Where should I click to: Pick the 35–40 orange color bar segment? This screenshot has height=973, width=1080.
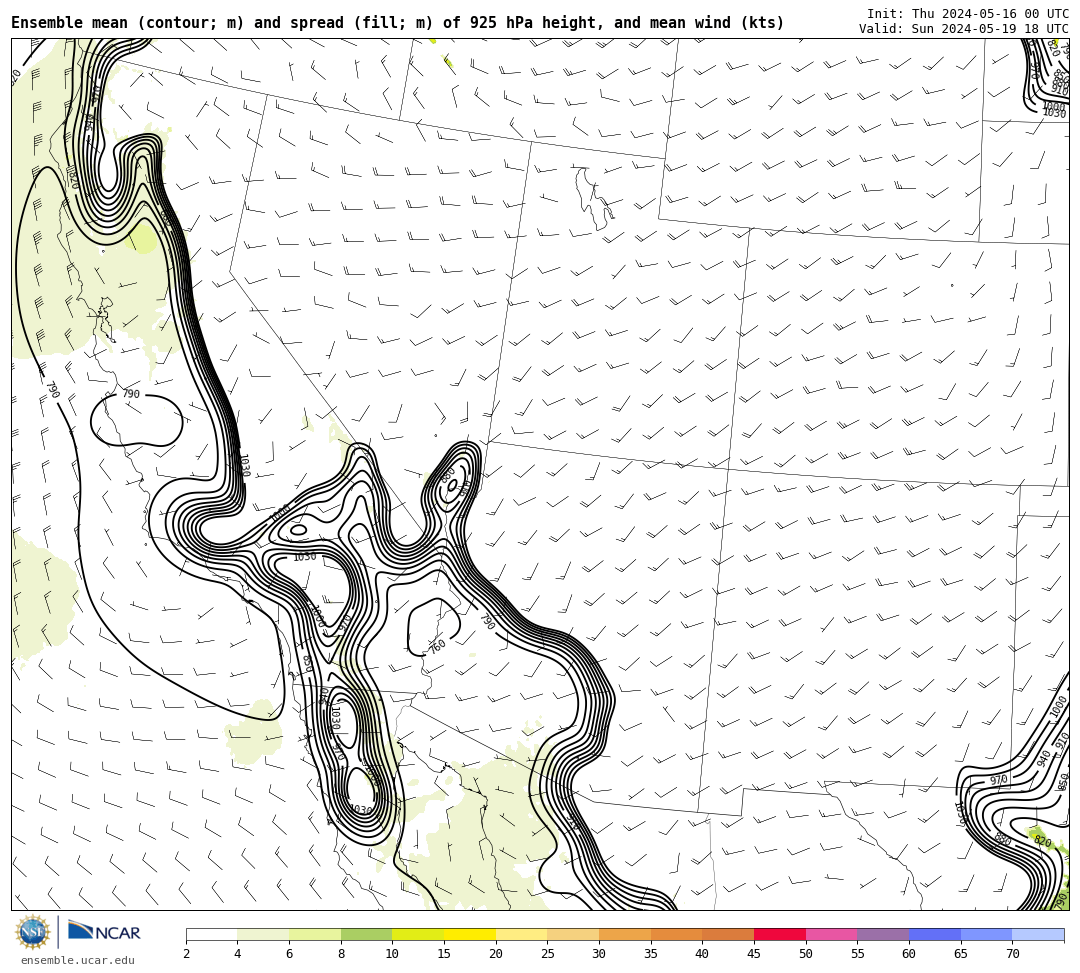coord(676,934)
